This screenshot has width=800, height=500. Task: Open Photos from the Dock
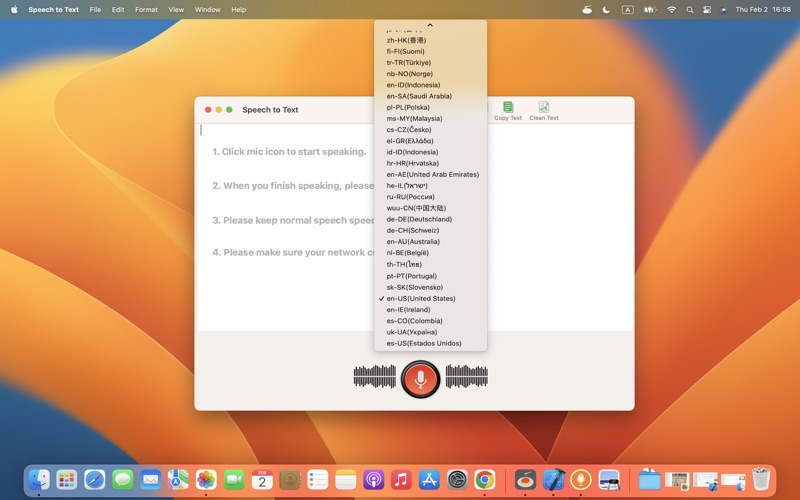pos(206,480)
